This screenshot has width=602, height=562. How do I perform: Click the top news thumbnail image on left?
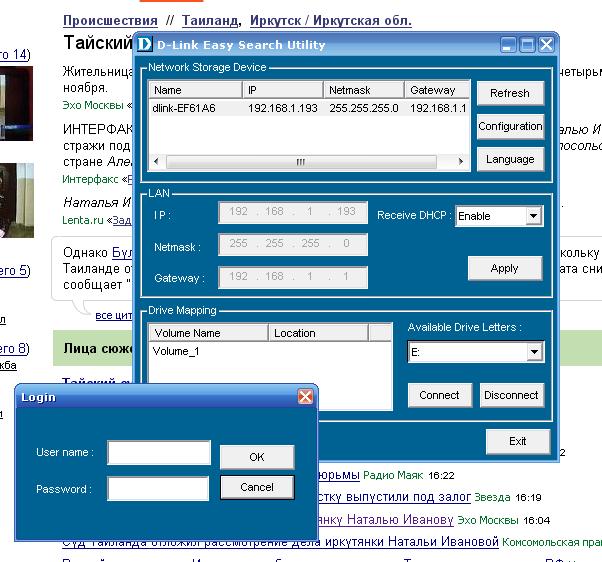pyautogui.click(x=16, y=103)
